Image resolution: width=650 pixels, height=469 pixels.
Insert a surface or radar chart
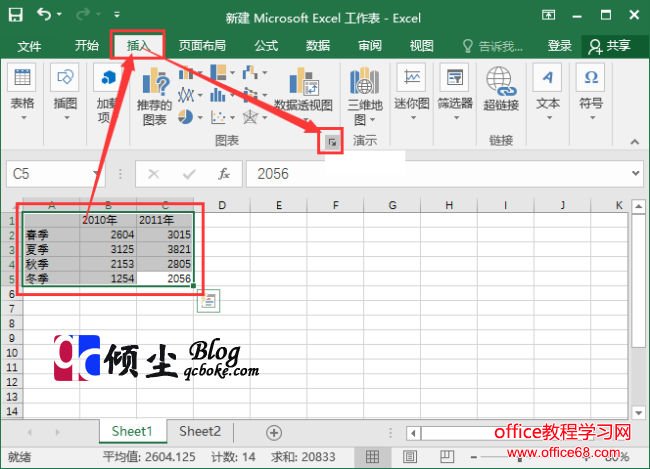[250, 117]
